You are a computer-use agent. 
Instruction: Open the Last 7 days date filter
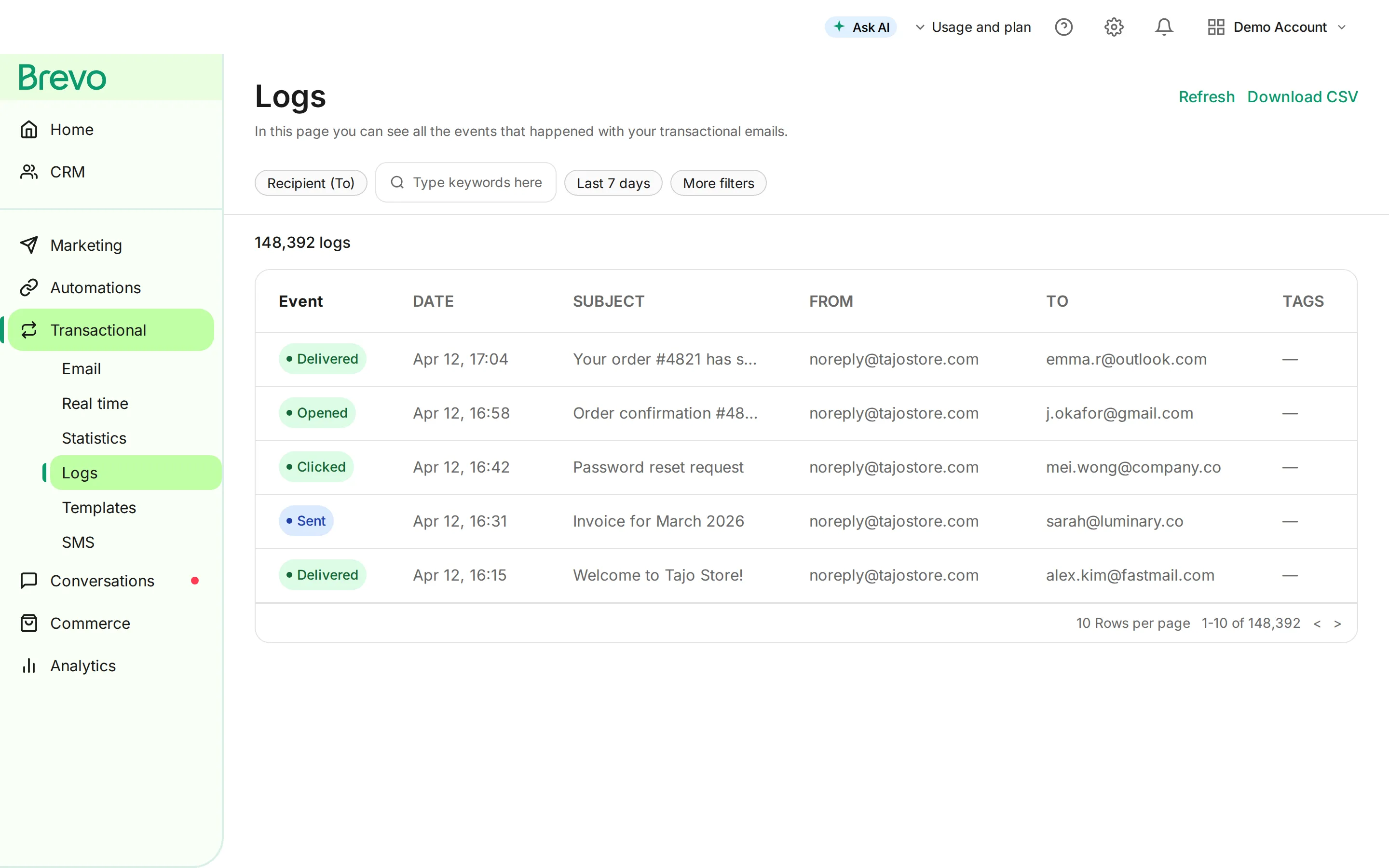click(613, 183)
